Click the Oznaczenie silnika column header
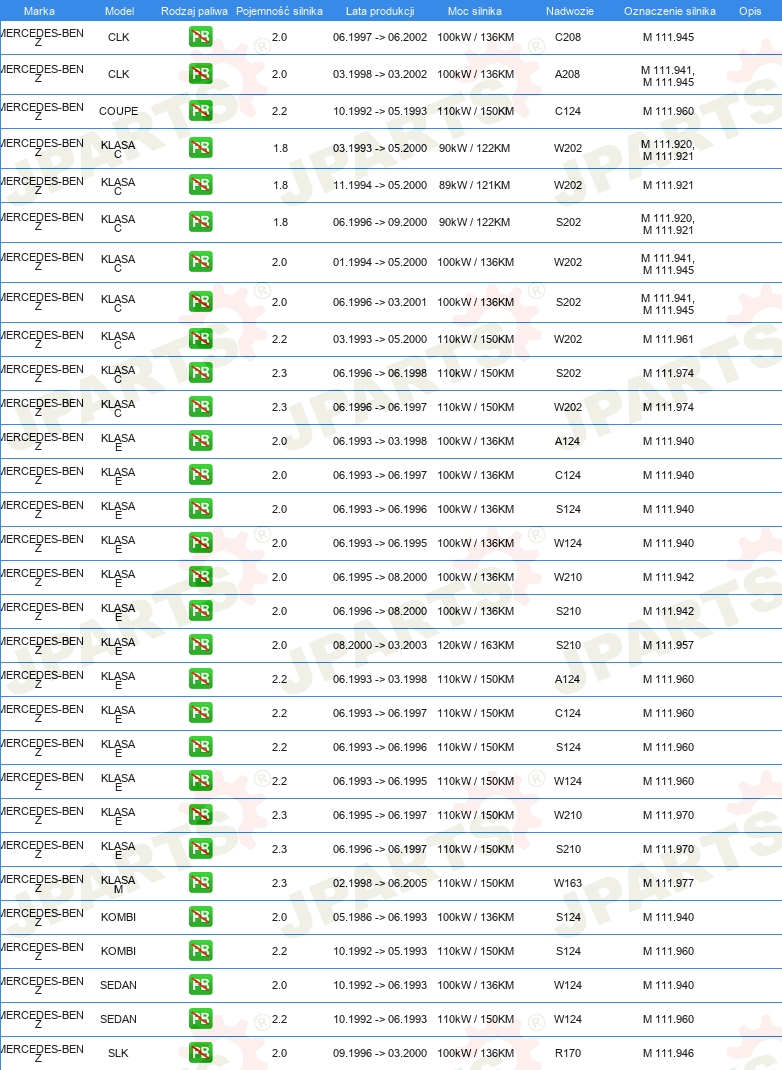 pos(669,11)
